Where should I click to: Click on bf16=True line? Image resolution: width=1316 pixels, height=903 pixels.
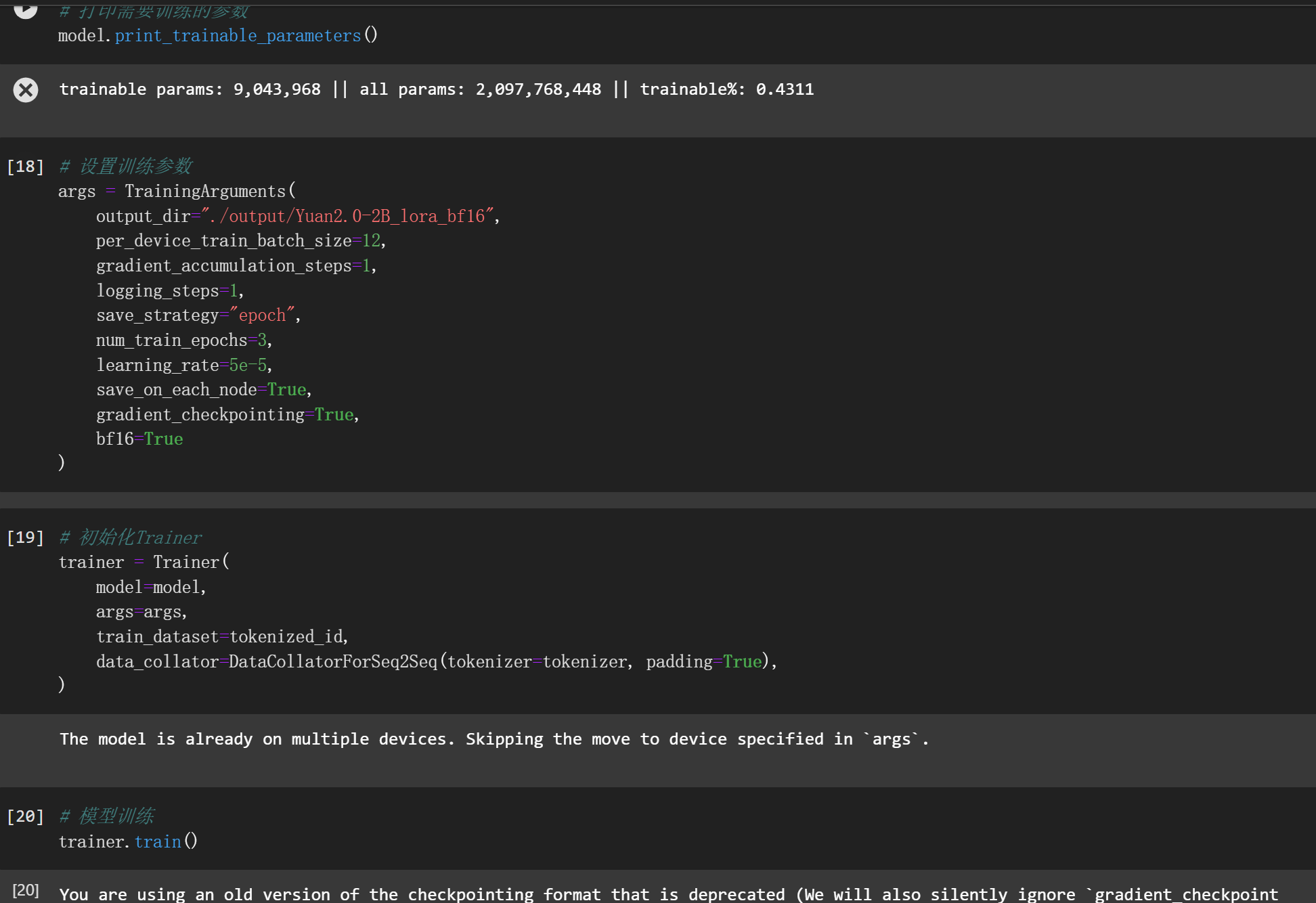coord(139,439)
